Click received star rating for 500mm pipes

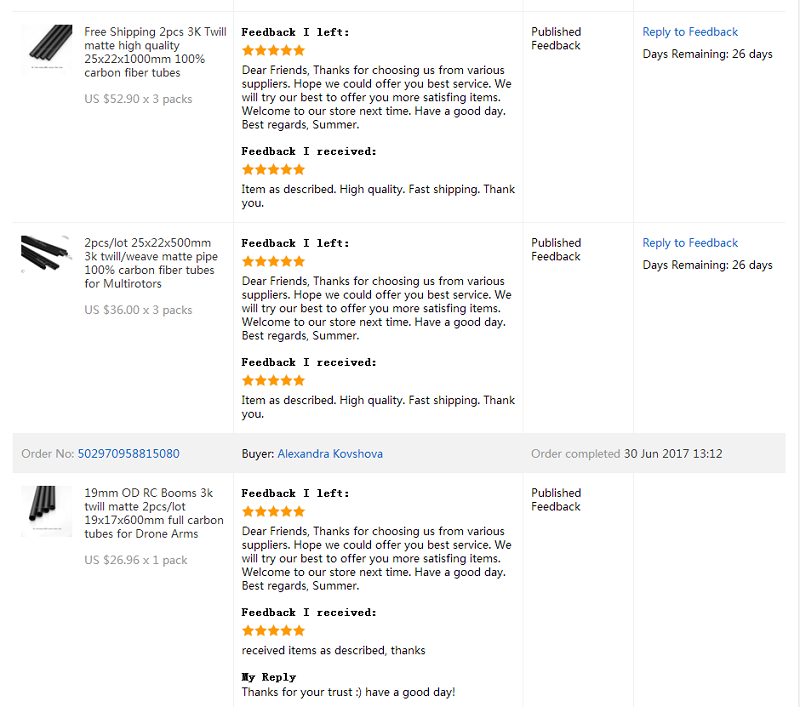click(273, 381)
